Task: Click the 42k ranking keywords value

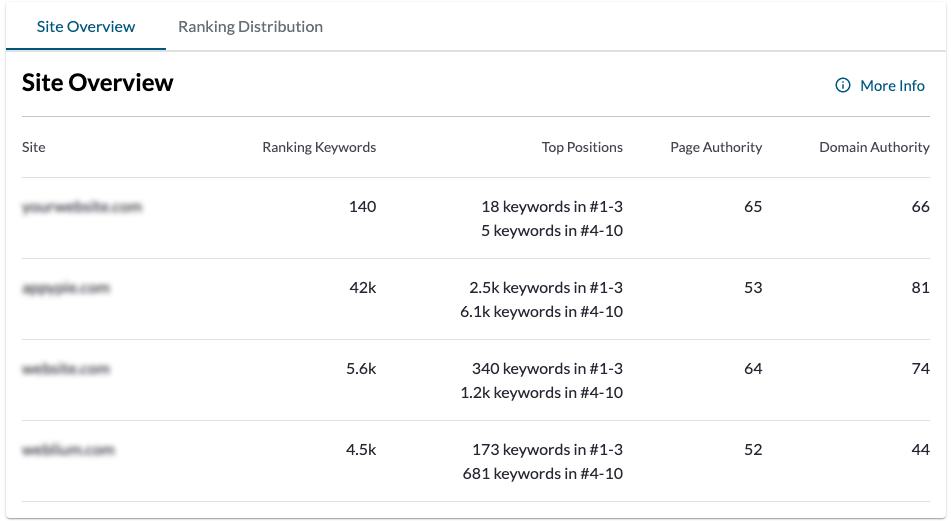Action: click(x=362, y=288)
